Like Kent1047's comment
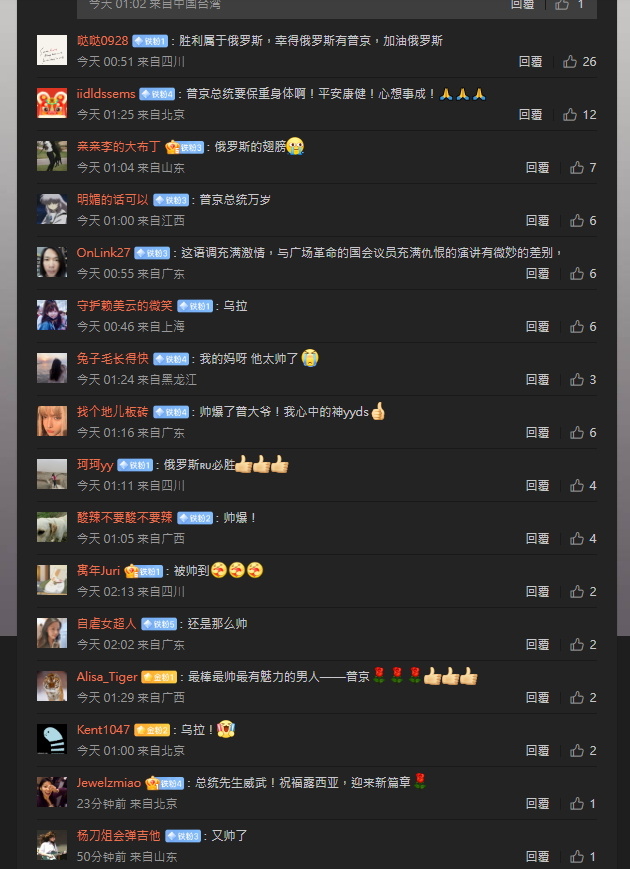 click(x=577, y=750)
